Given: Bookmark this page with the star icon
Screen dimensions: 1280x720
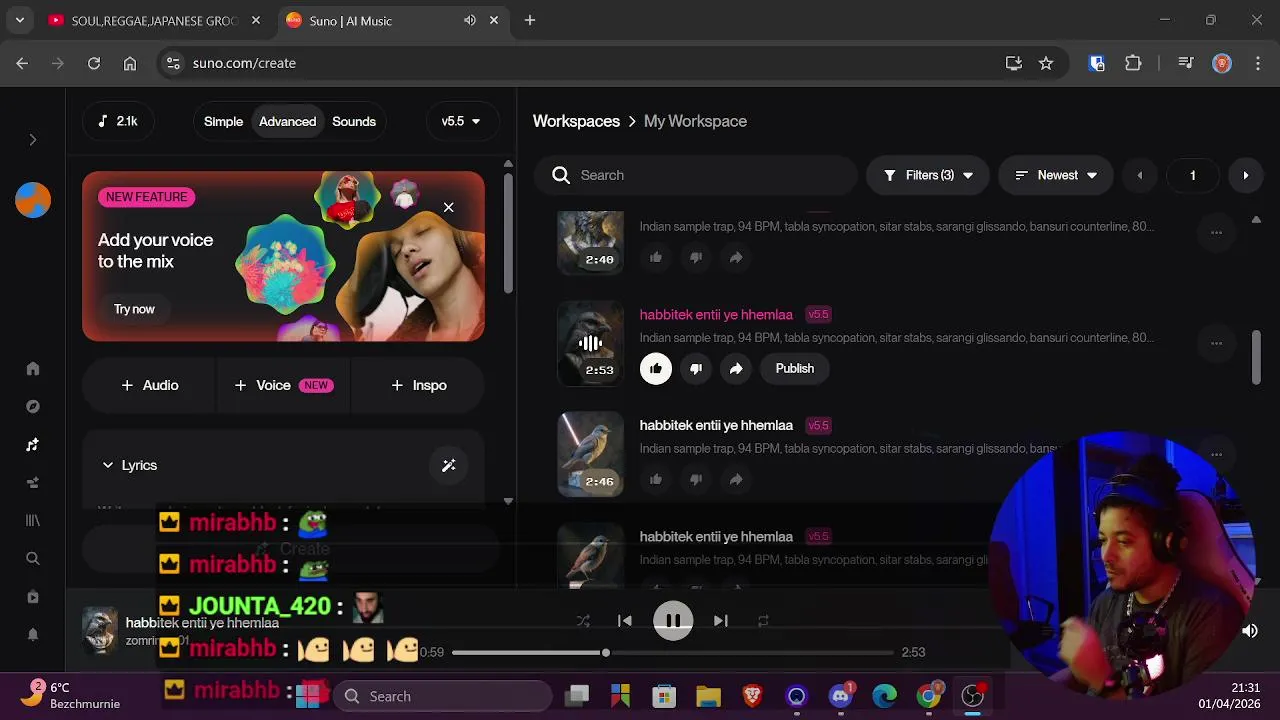Looking at the screenshot, I should click(x=1046, y=63).
